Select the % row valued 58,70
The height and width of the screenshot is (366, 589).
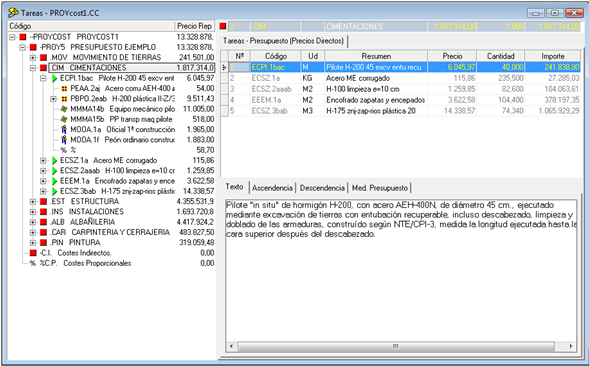click(137, 150)
